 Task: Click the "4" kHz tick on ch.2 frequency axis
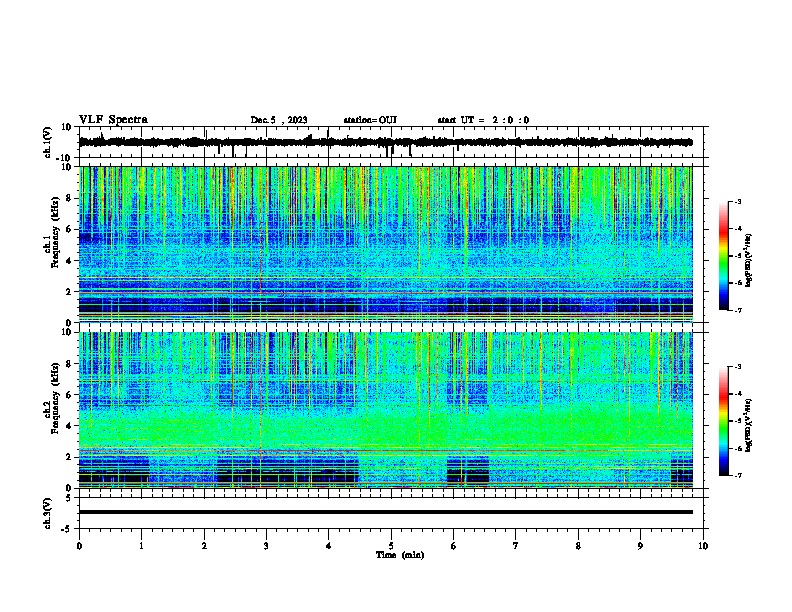click(70, 426)
